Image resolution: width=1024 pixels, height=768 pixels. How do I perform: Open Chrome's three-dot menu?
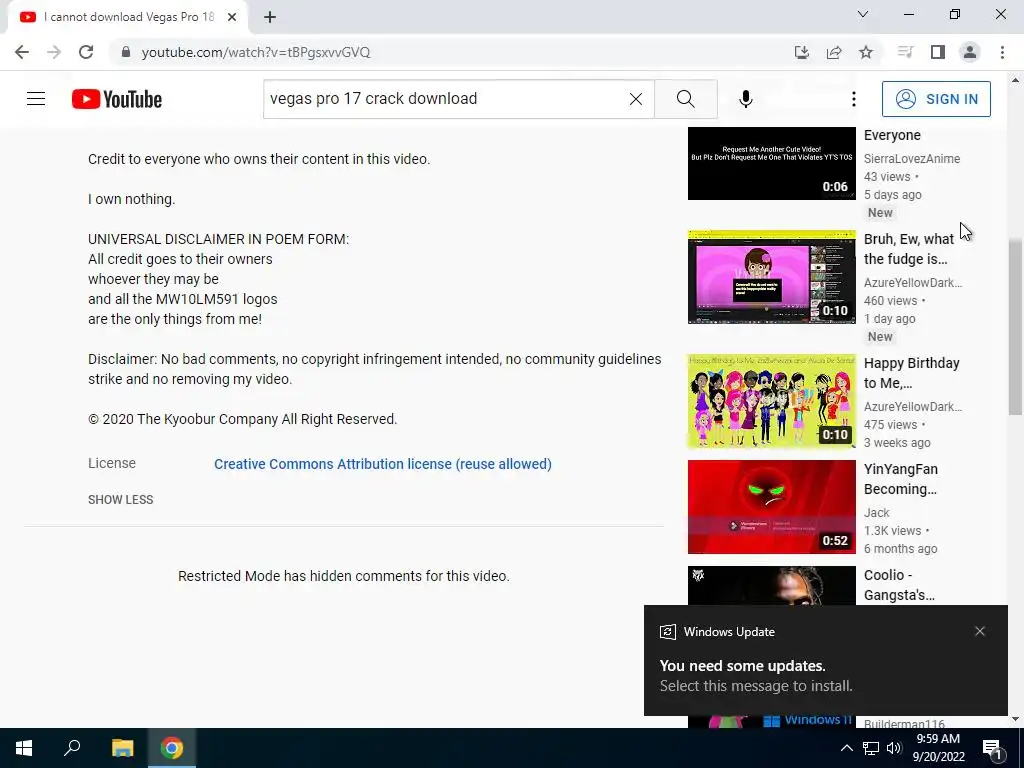tap(1002, 52)
